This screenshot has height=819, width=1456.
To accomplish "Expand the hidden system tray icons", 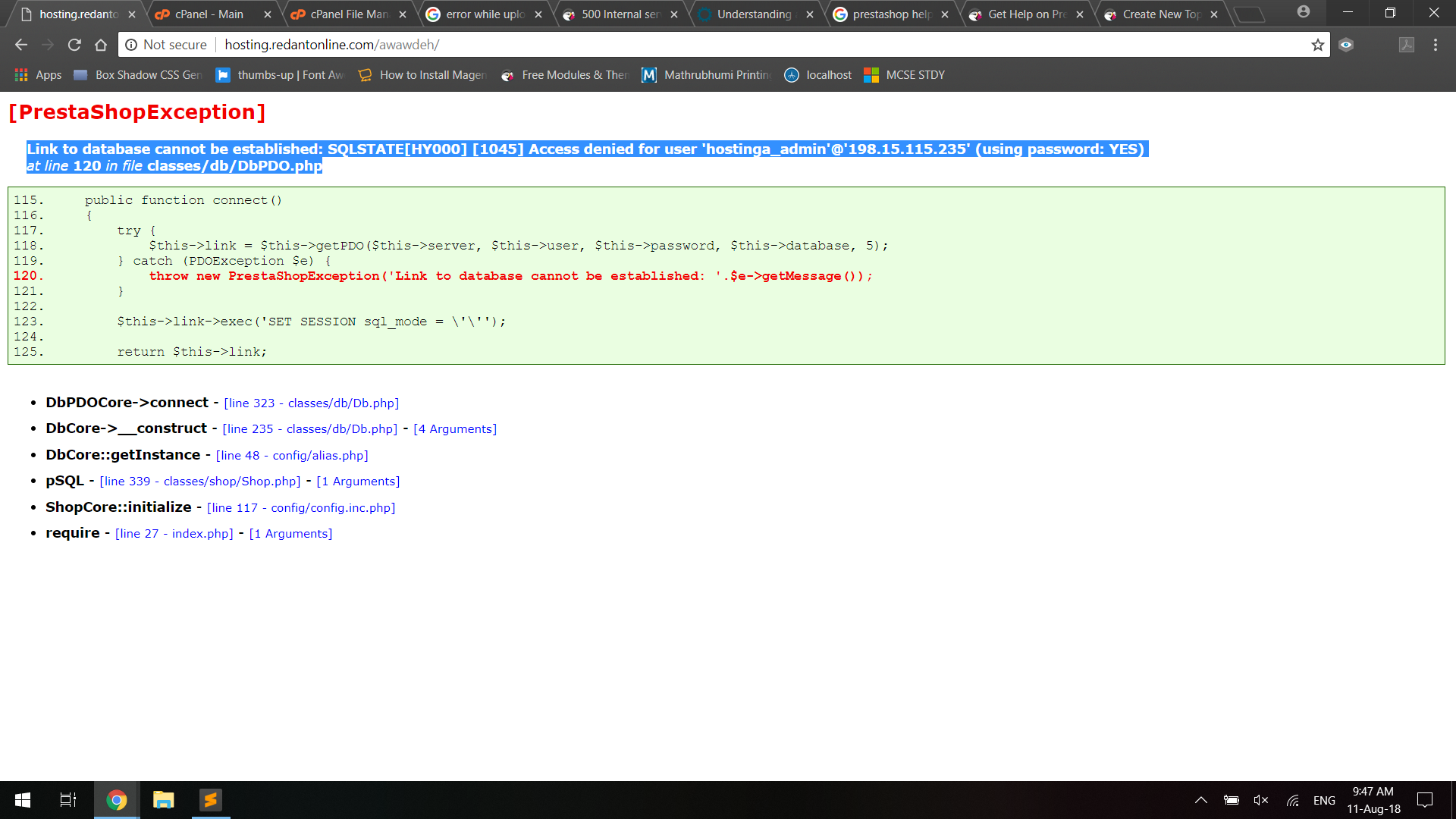I will tap(1201, 800).
